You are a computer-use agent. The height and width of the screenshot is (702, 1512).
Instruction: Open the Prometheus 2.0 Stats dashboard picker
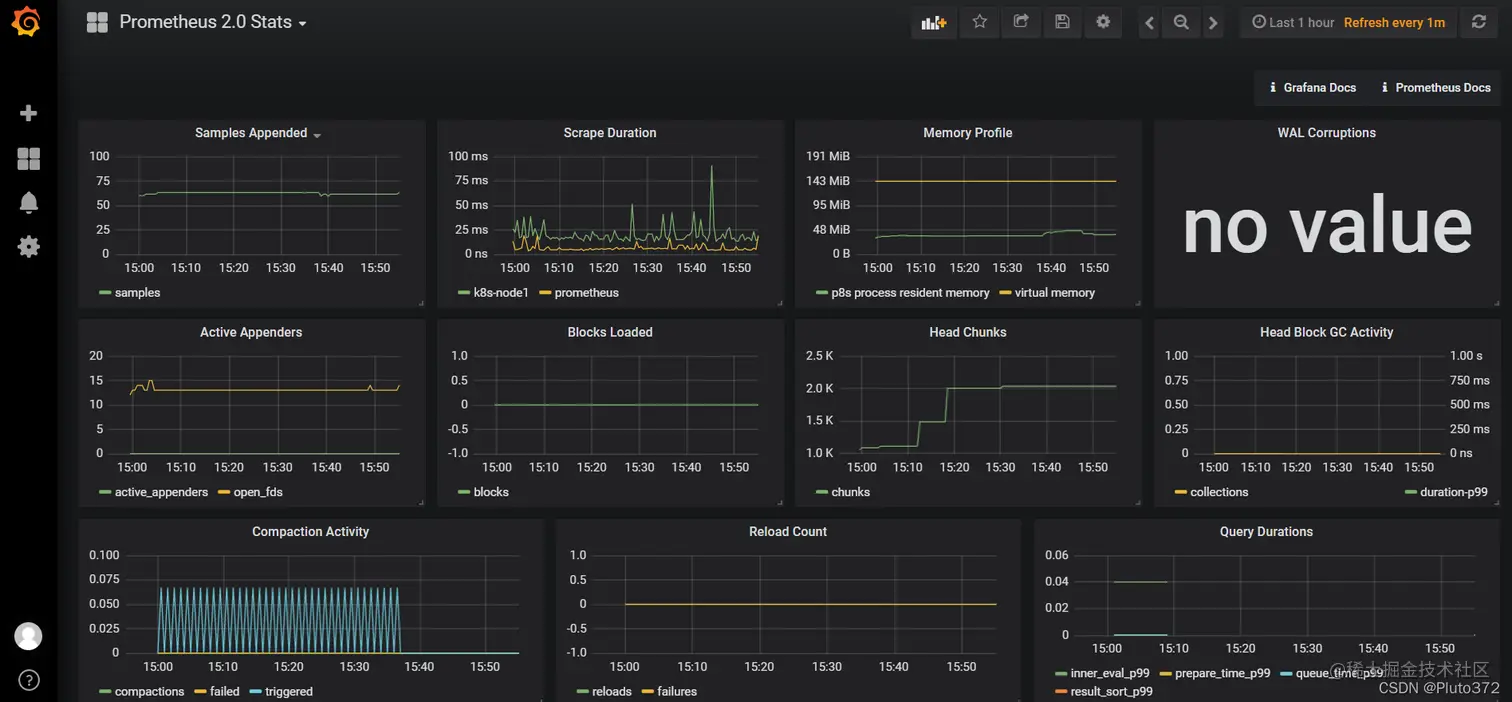point(213,22)
